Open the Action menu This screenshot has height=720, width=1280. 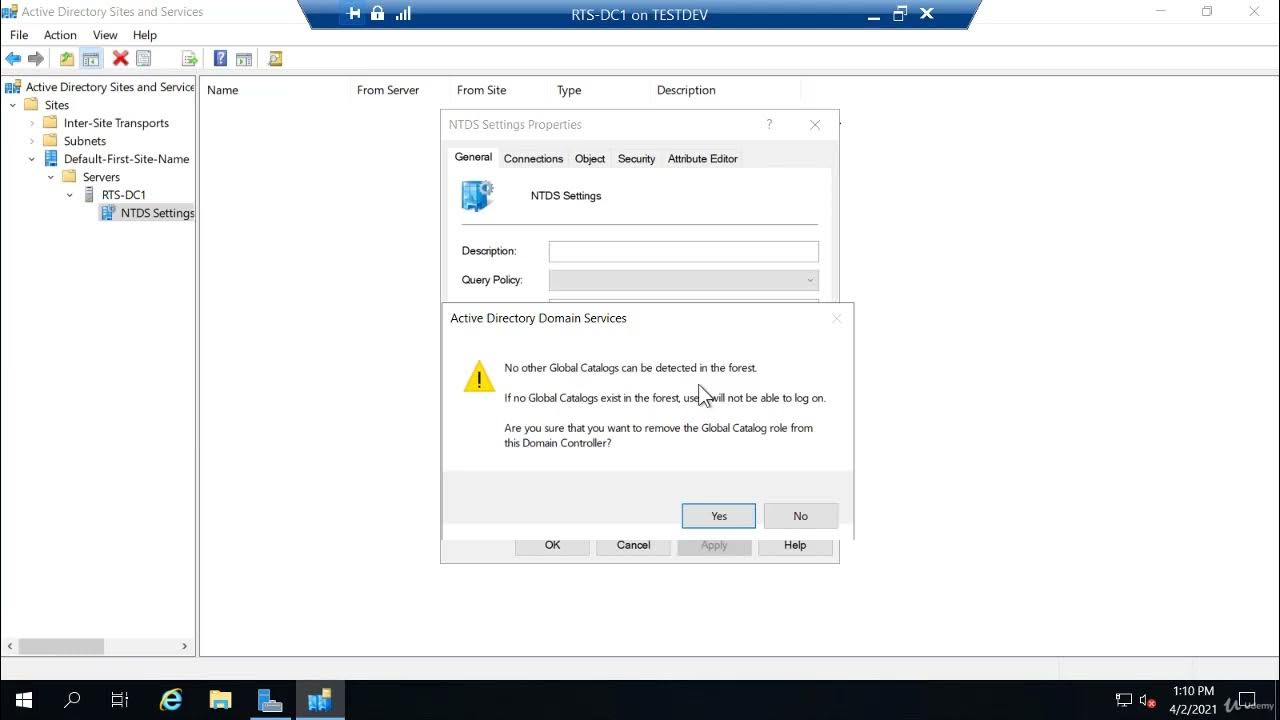(x=60, y=35)
